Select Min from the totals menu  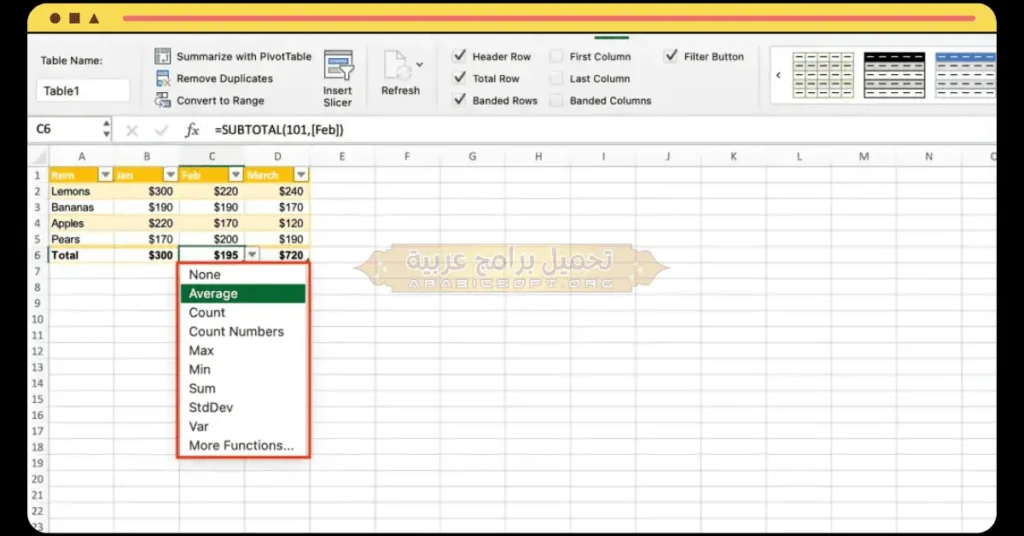[243, 370]
